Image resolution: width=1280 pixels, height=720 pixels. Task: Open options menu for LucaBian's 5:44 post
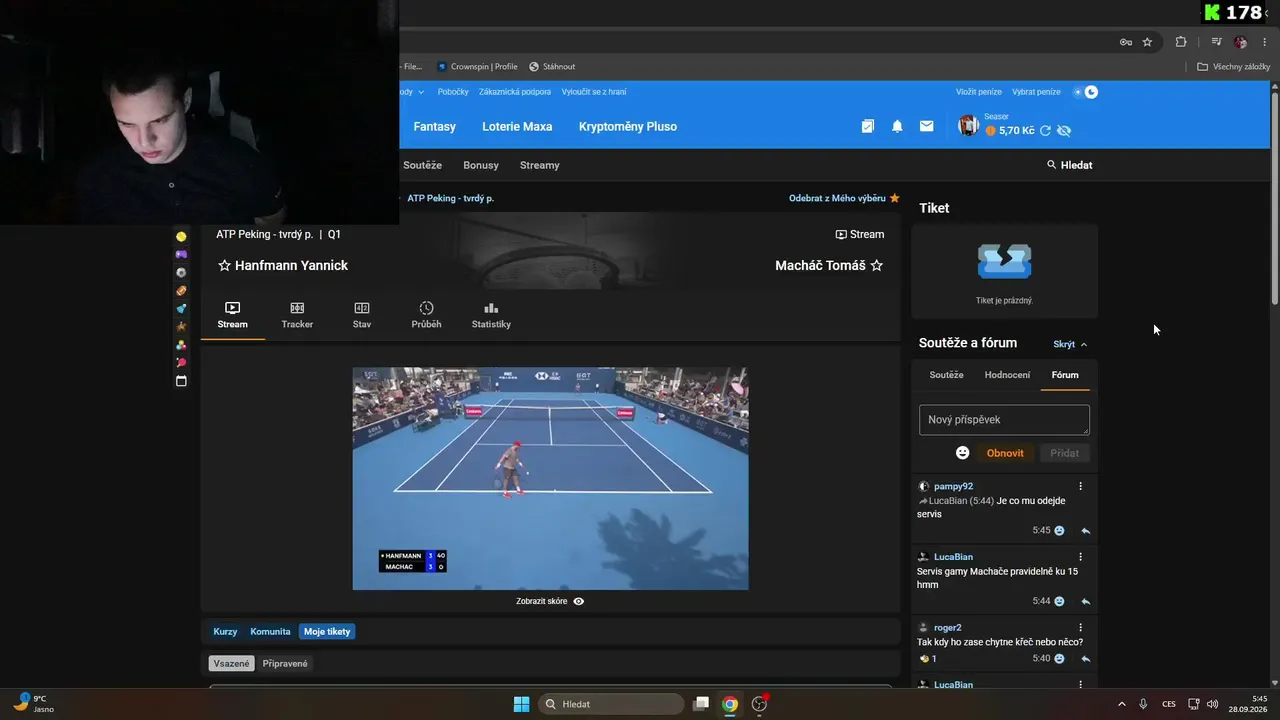click(1080, 557)
